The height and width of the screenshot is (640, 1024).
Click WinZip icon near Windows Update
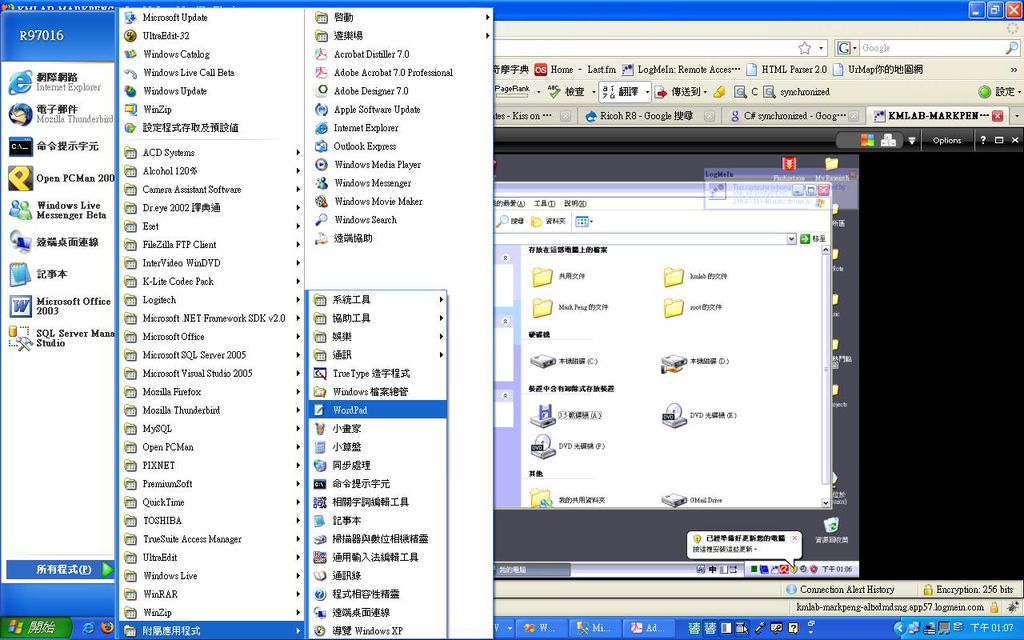(131, 109)
